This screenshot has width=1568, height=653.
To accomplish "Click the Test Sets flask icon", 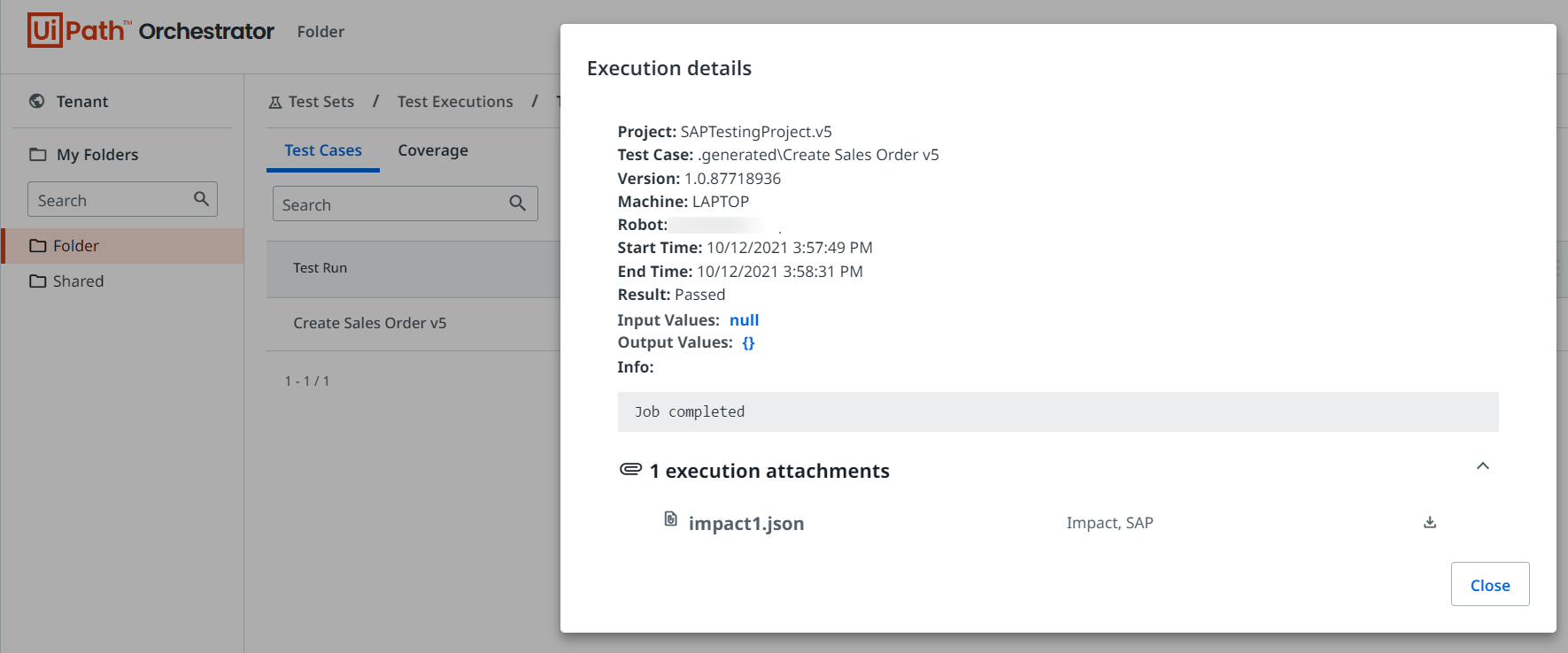I will [275, 102].
